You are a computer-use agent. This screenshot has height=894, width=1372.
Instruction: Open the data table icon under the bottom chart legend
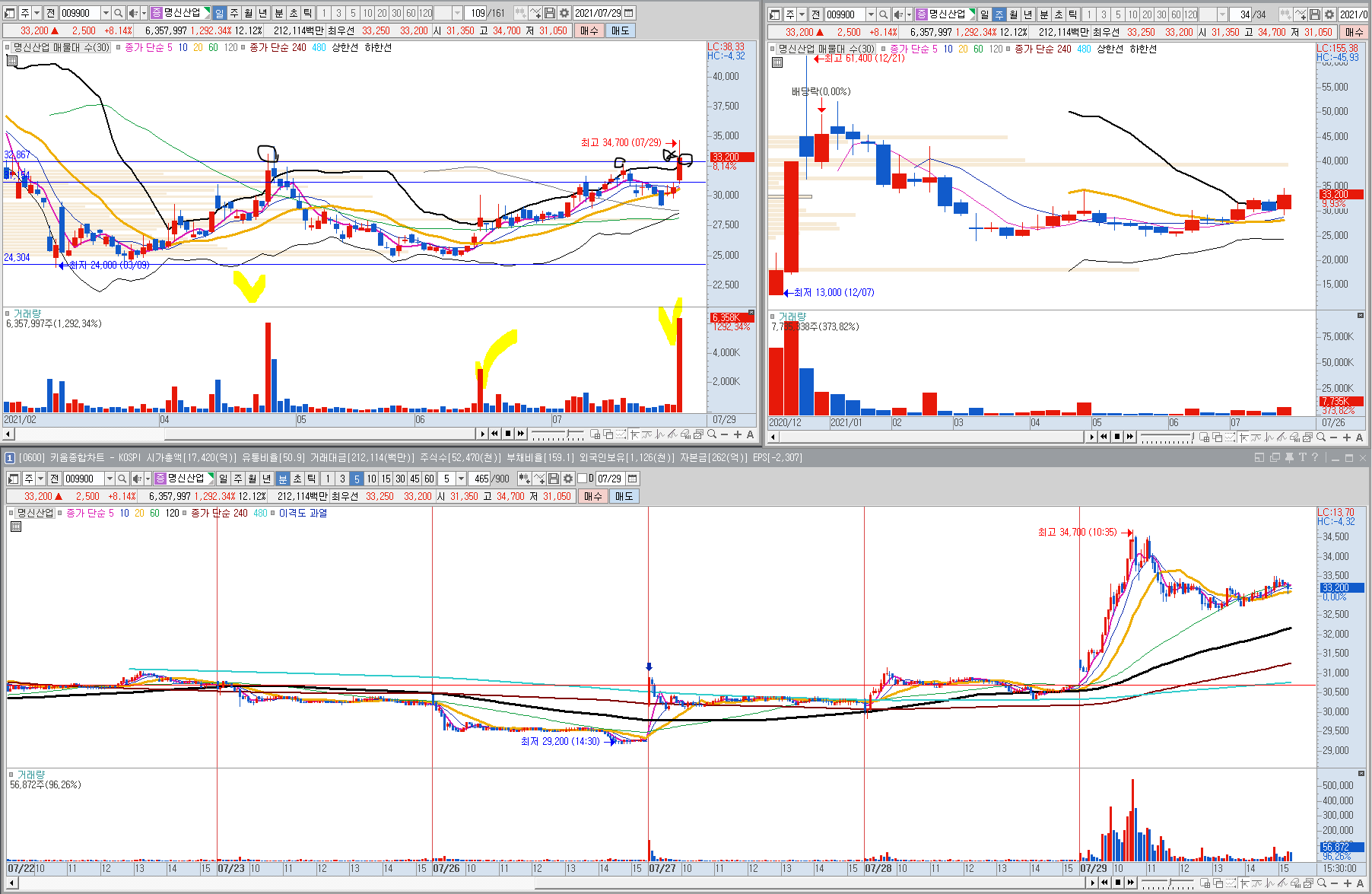[x=15, y=527]
